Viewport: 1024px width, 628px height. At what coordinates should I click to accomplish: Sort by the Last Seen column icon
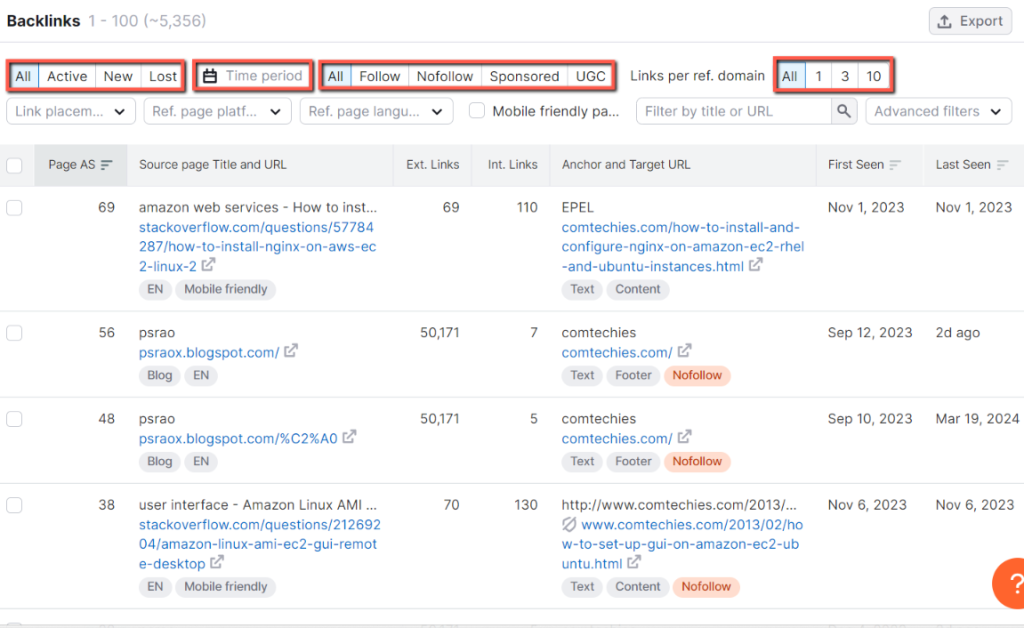coord(1002,165)
